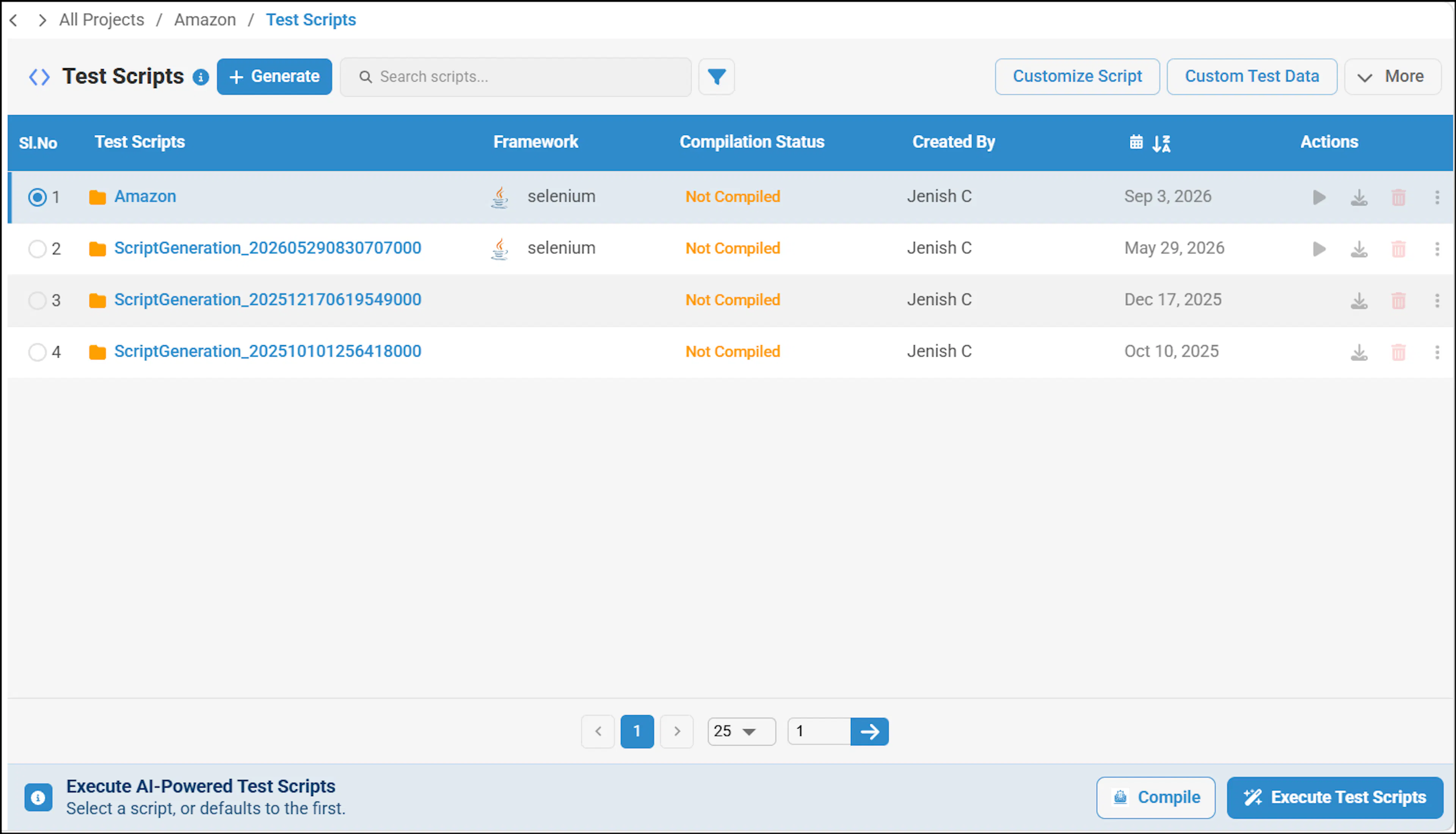
Task: Open the filter funnel icon
Action: [x=716, y=77]
